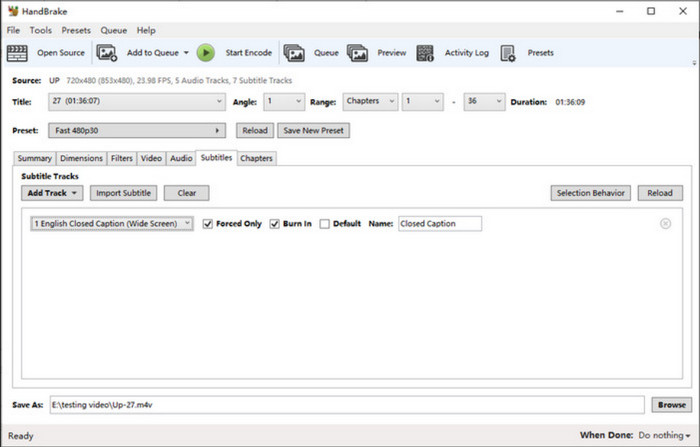Open the Add Track dropdown button

click(52, 193)
